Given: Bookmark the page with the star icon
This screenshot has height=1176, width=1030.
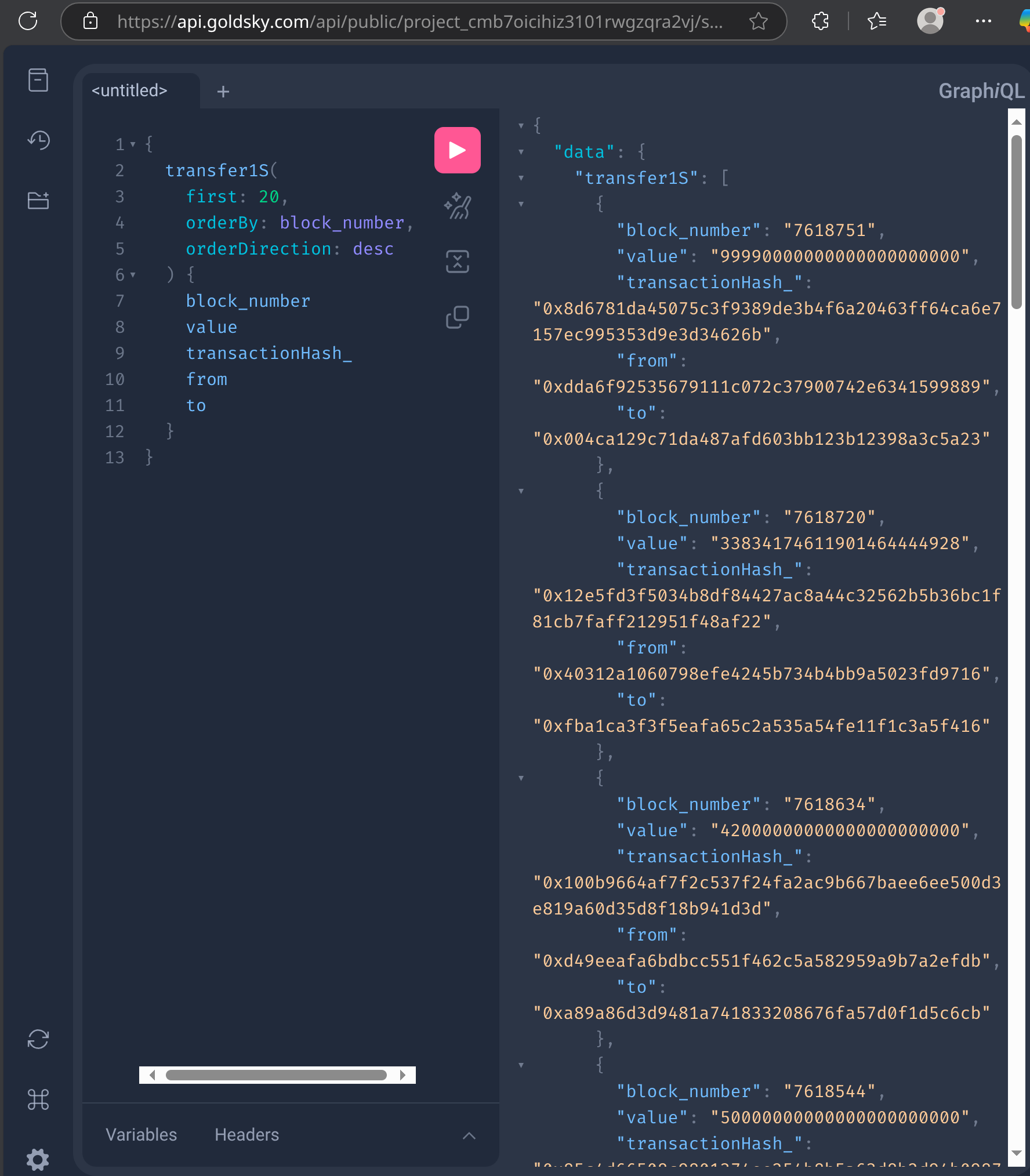Looking at the screenshot, I should (x=757, y=22).
